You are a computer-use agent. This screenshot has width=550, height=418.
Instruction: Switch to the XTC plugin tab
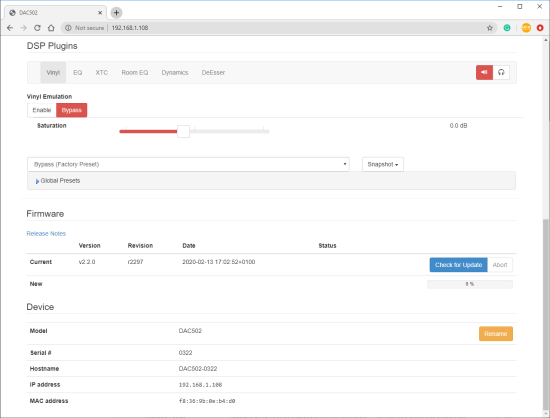click(101, 73)
